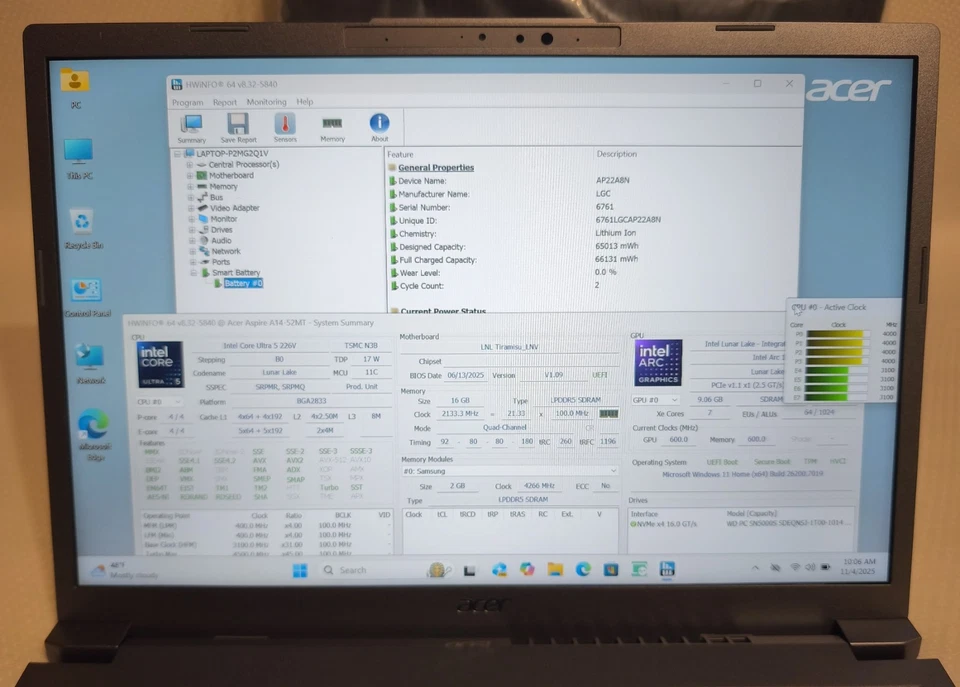Click the Summary toolbar icon

(x=191, y=125)
